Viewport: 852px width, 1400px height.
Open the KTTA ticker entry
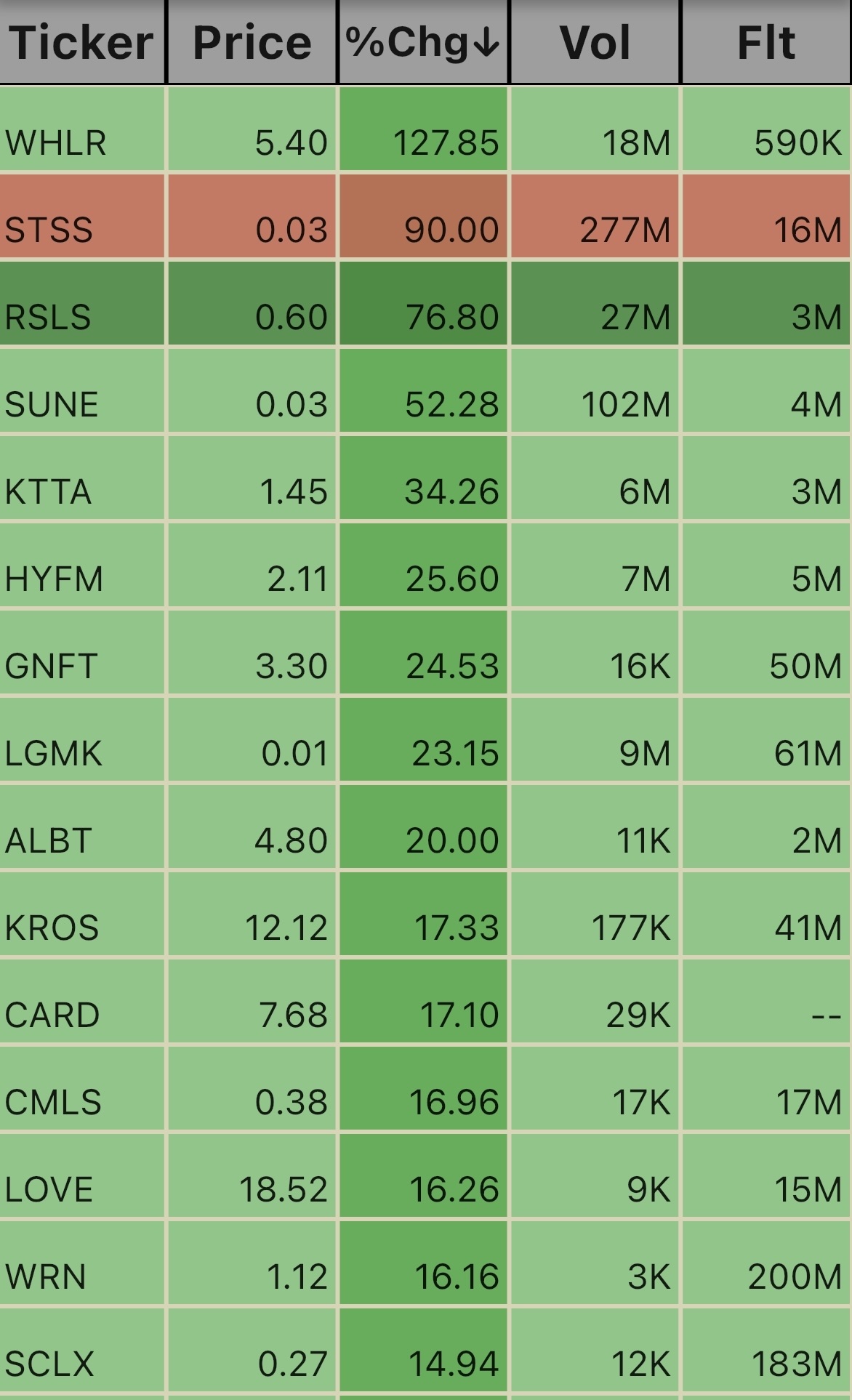pos(48,491)
